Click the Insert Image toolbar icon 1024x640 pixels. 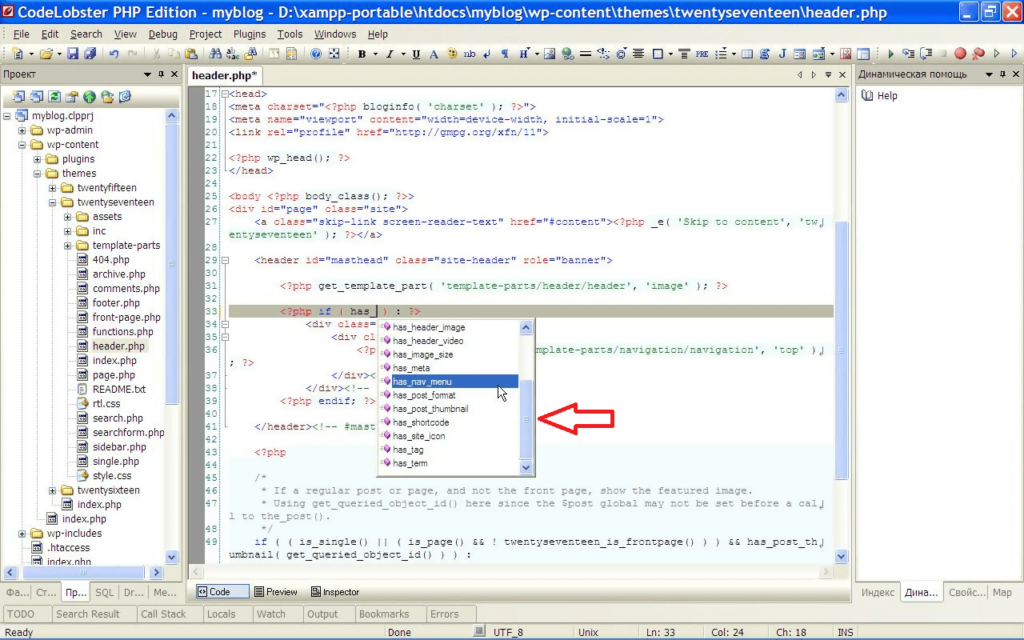coord(550,54)
